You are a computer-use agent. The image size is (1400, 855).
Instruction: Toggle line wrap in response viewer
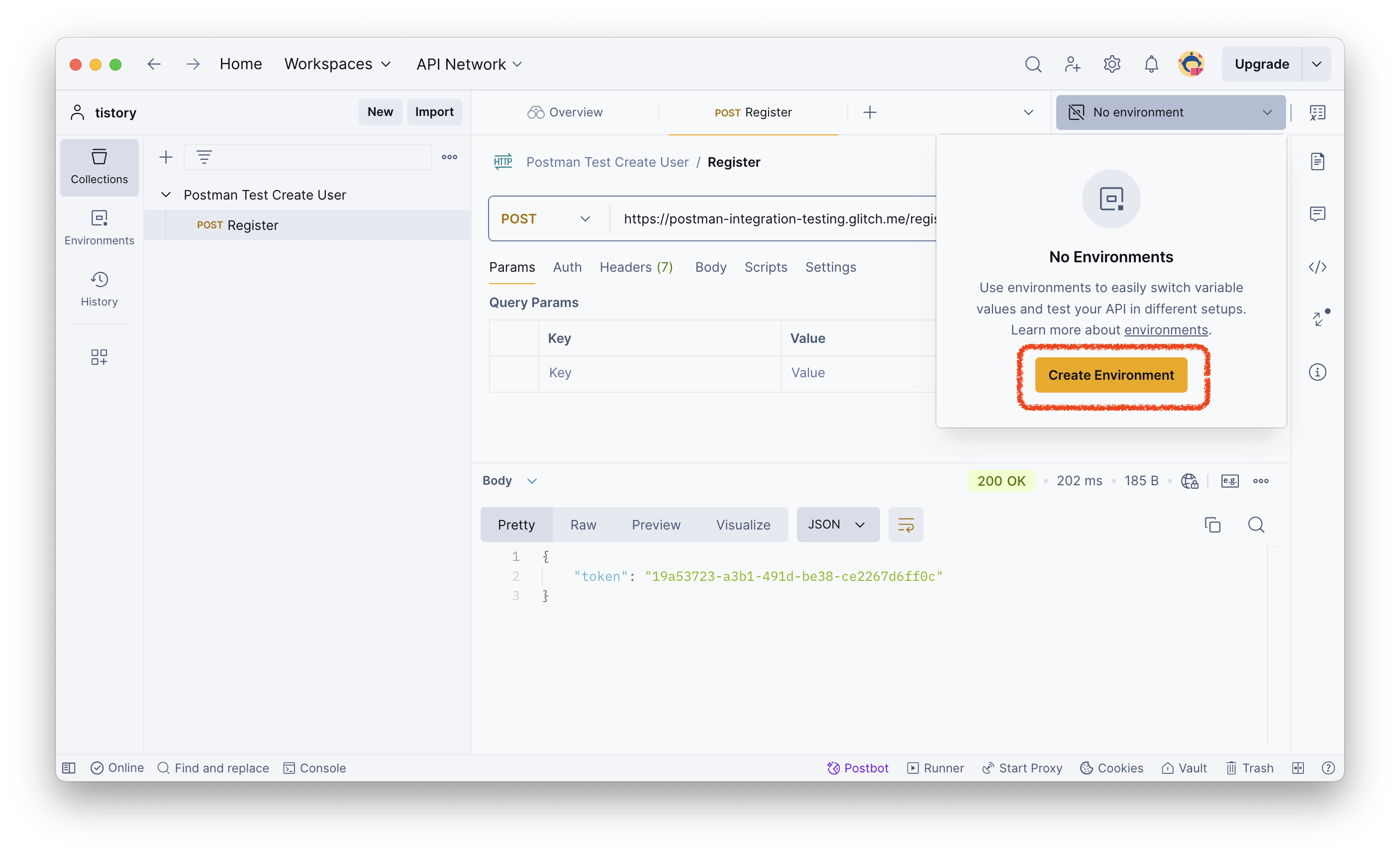[905, 525]
